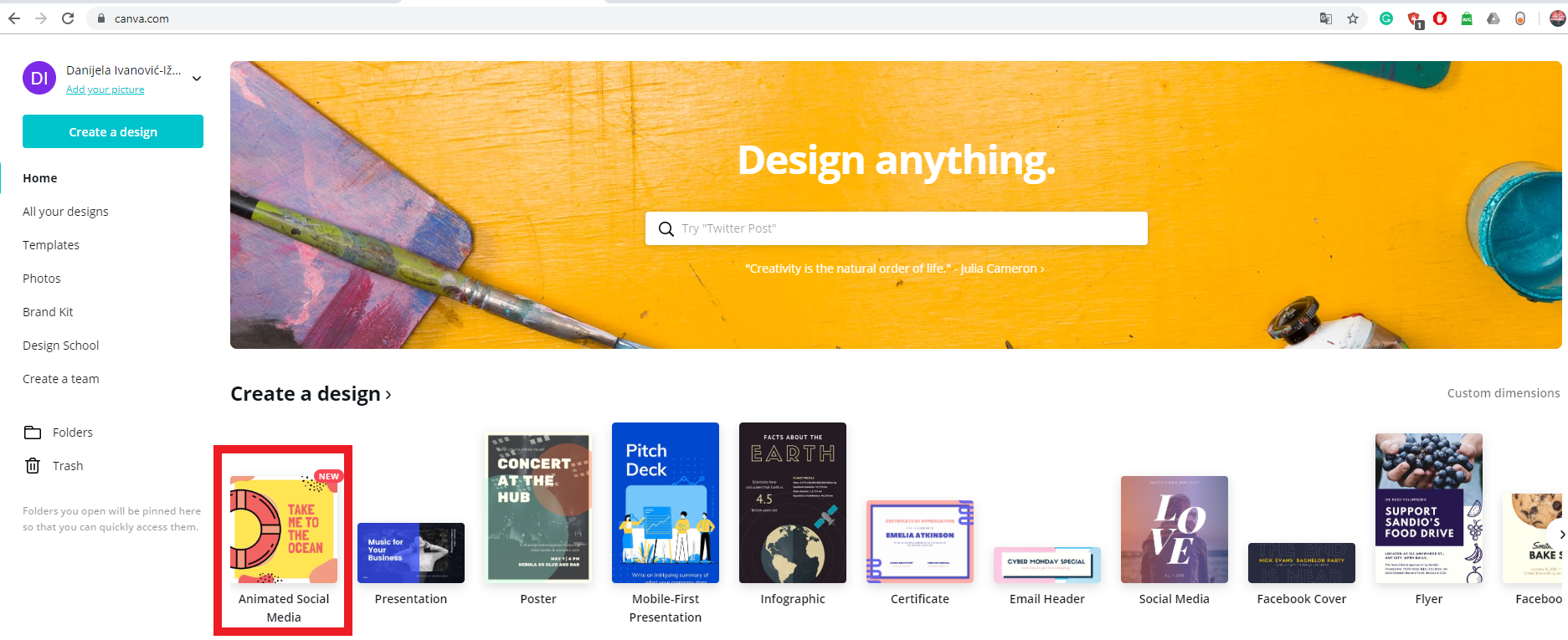This screenshot has width=1568, height=640.
Task: Click the translate page icon
Action: [x=1326, y=18]
